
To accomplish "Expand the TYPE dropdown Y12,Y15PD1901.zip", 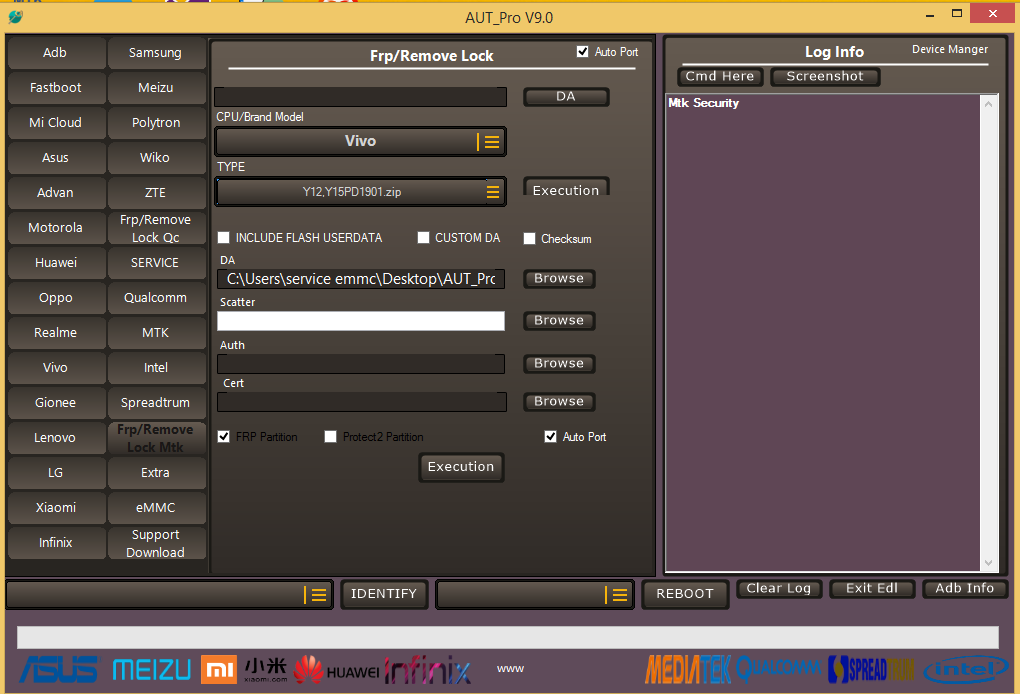I will point(360,192).
